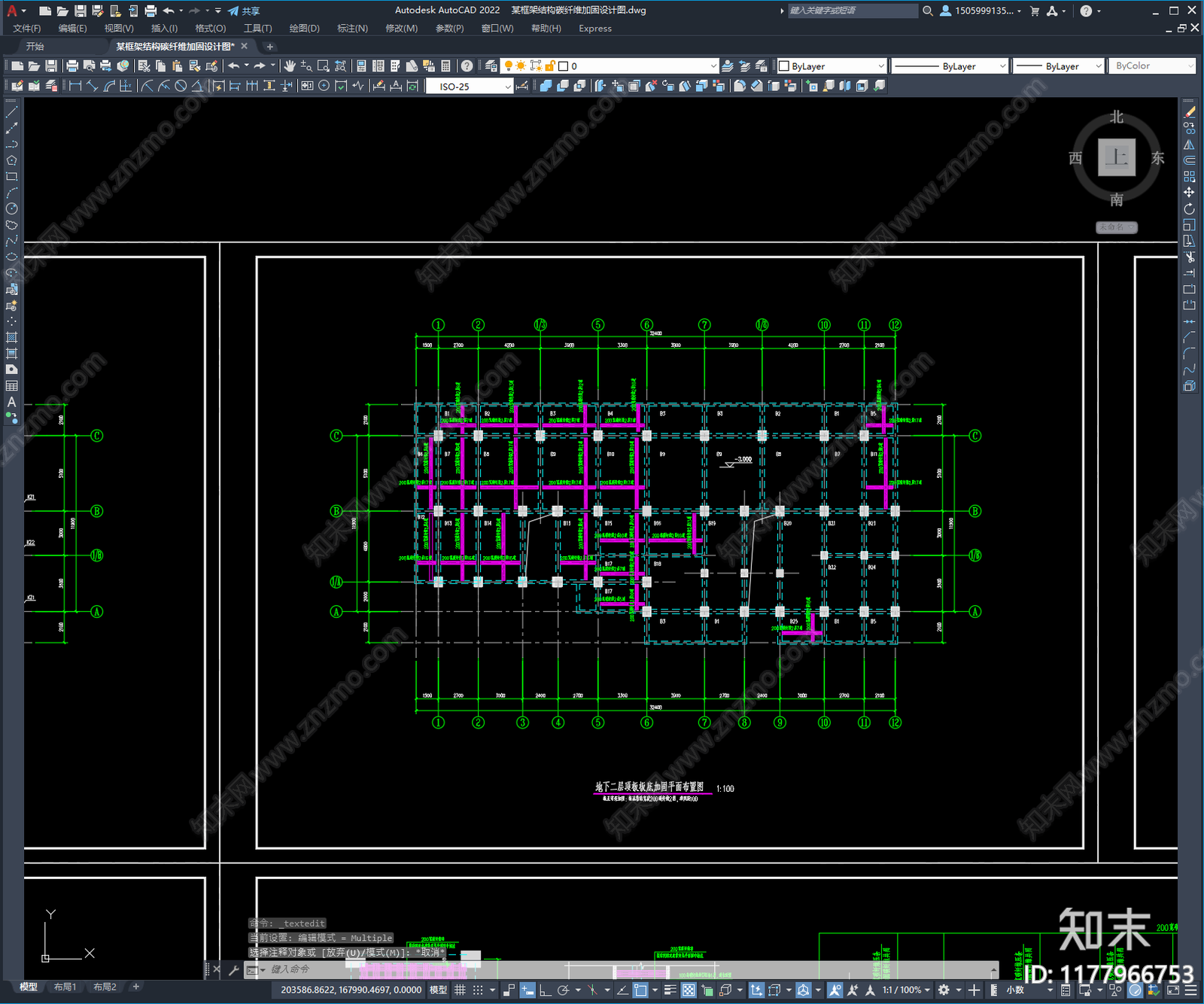This screenshot has width=1204, height=1004.
Task: Toggle dynamic input in status bar
Action: [x=527, y=990]
